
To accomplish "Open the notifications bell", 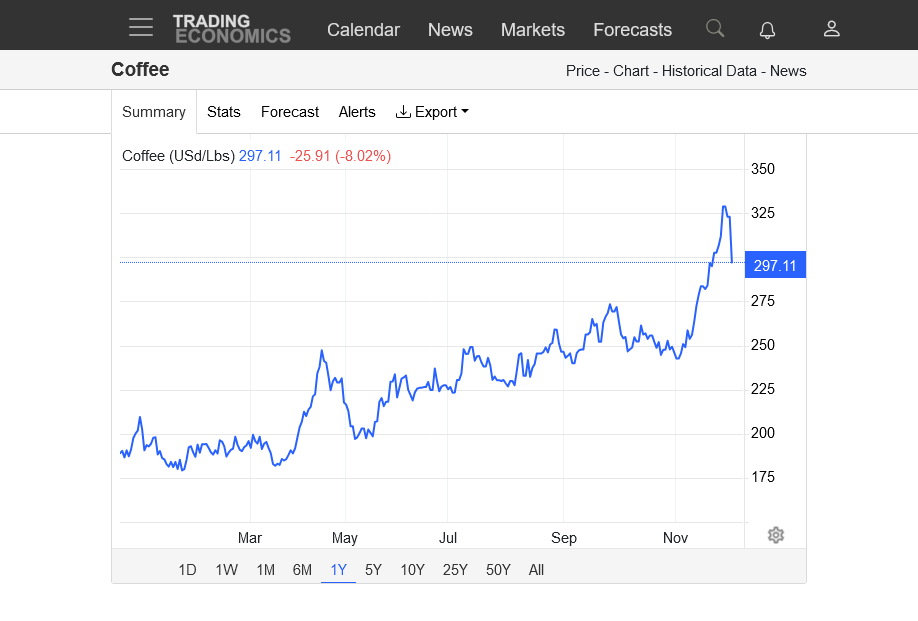I will pos(767,29).
